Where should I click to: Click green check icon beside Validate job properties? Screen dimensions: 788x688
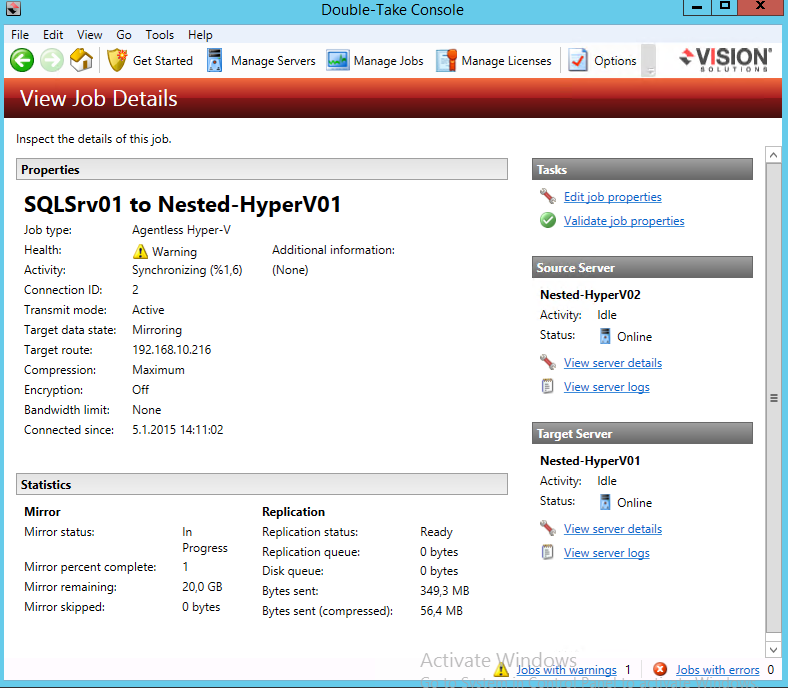tap(548, 220)
